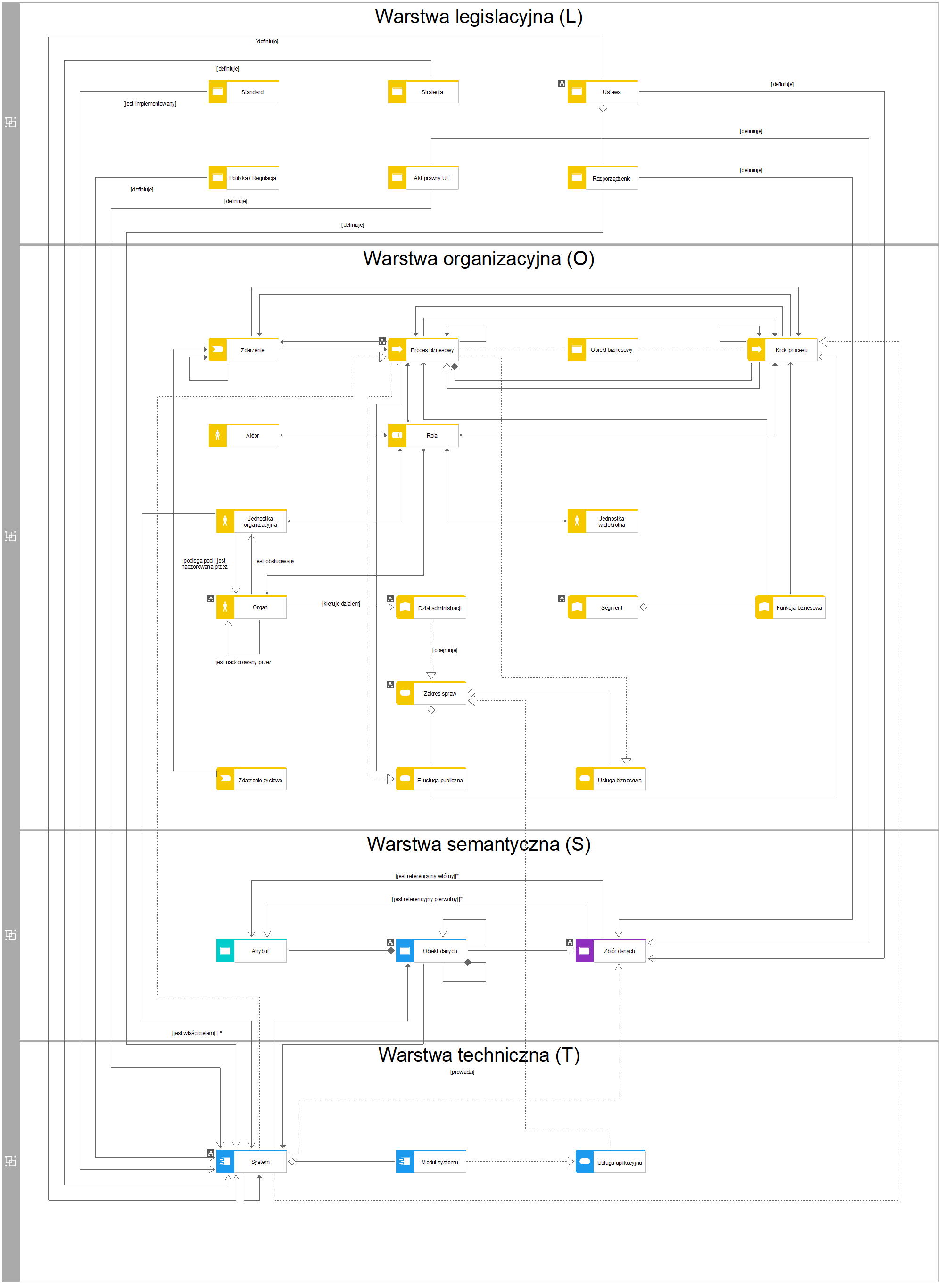Click the Warstwa legislacyjna lane sidebar icon

tap(10, 122)
